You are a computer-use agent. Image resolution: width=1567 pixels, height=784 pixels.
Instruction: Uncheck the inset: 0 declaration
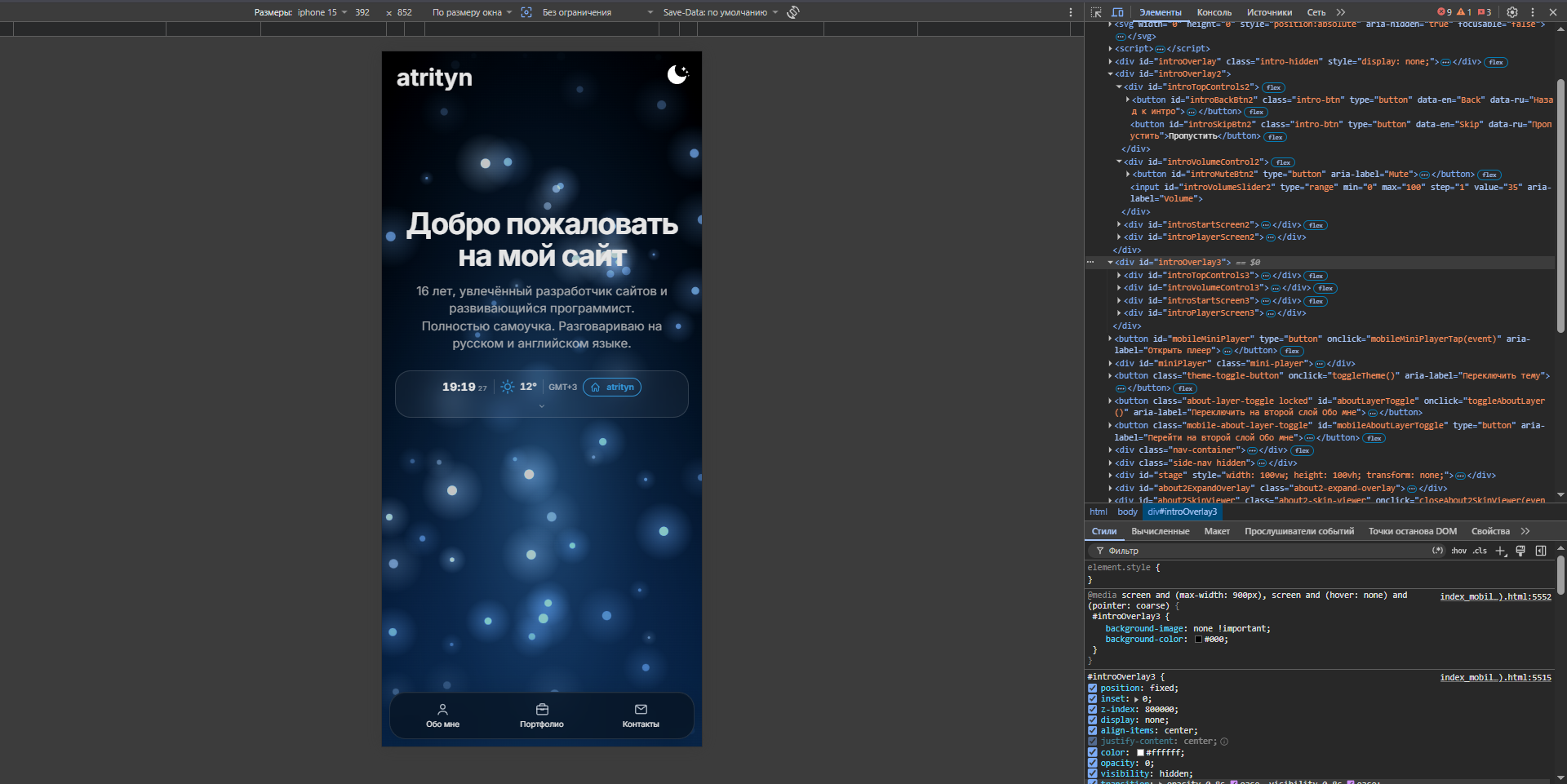[1092, 699]
